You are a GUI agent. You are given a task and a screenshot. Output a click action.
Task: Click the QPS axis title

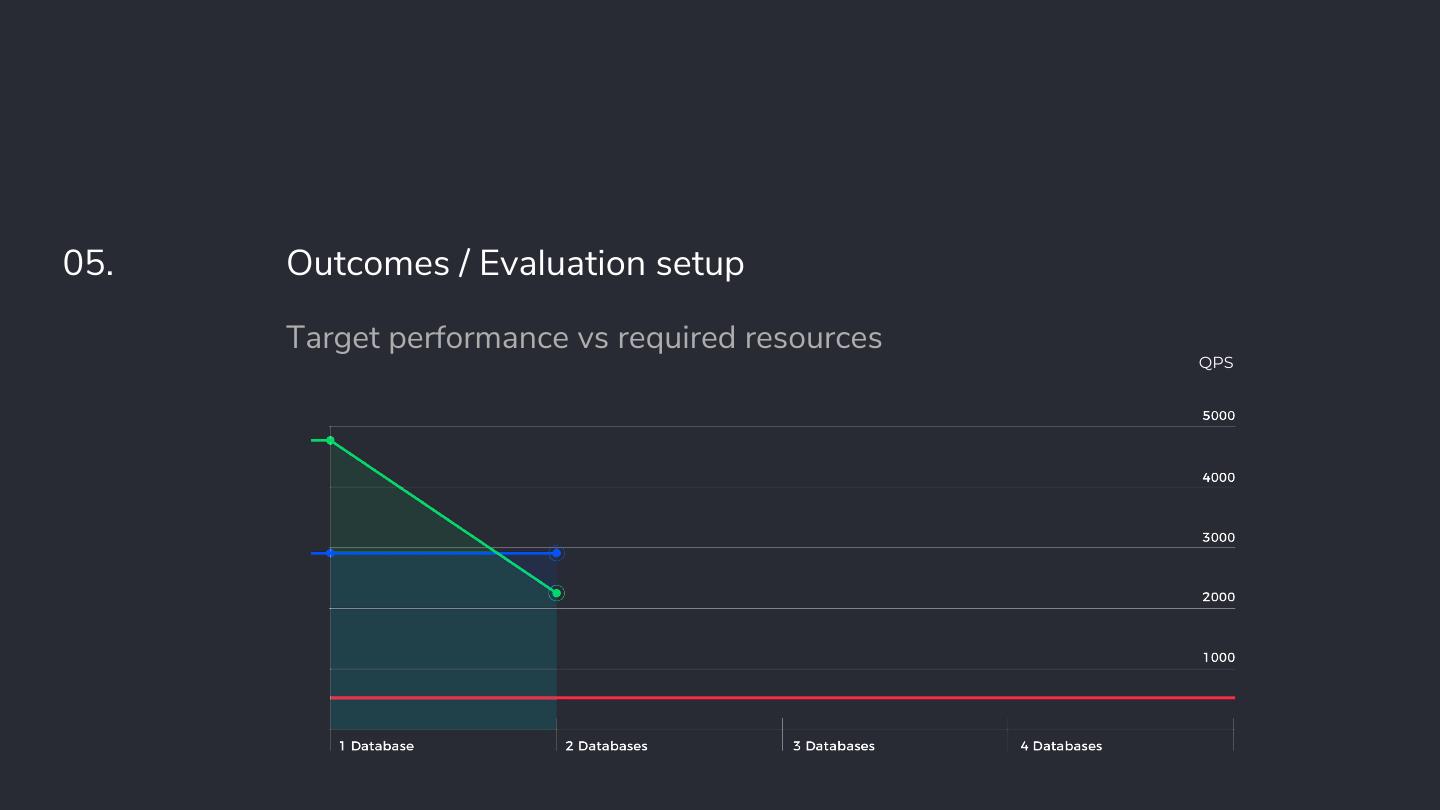coord(1216,363)
